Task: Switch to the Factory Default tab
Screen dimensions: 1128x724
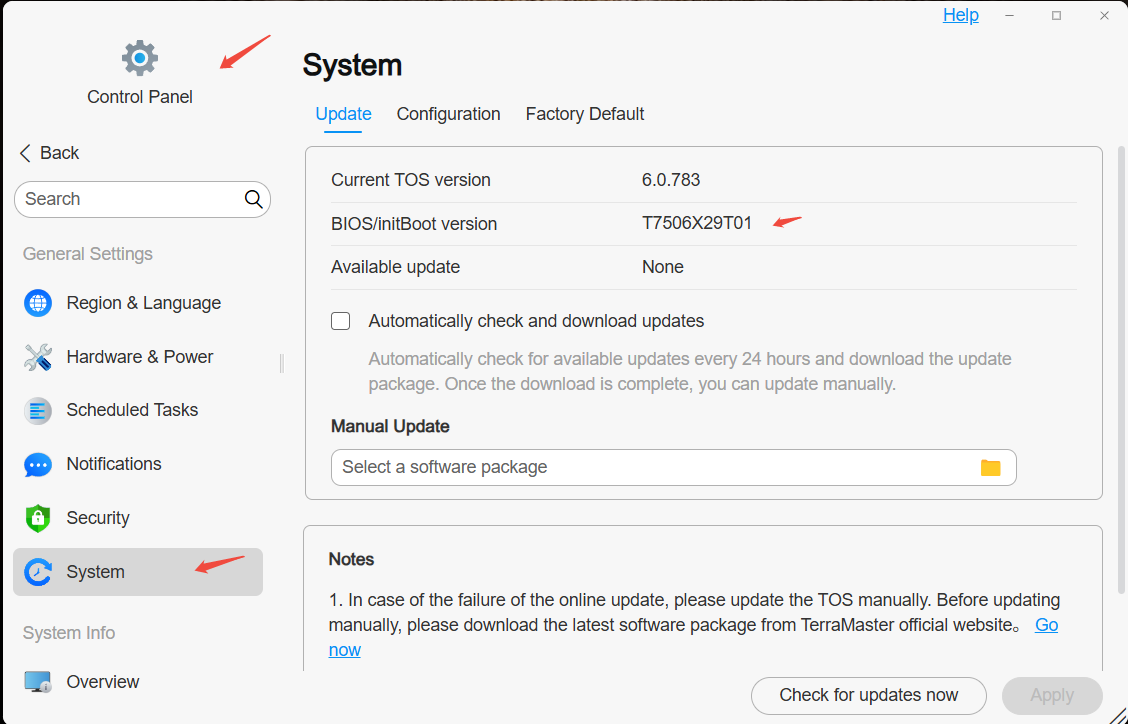Action: (585, 114)
